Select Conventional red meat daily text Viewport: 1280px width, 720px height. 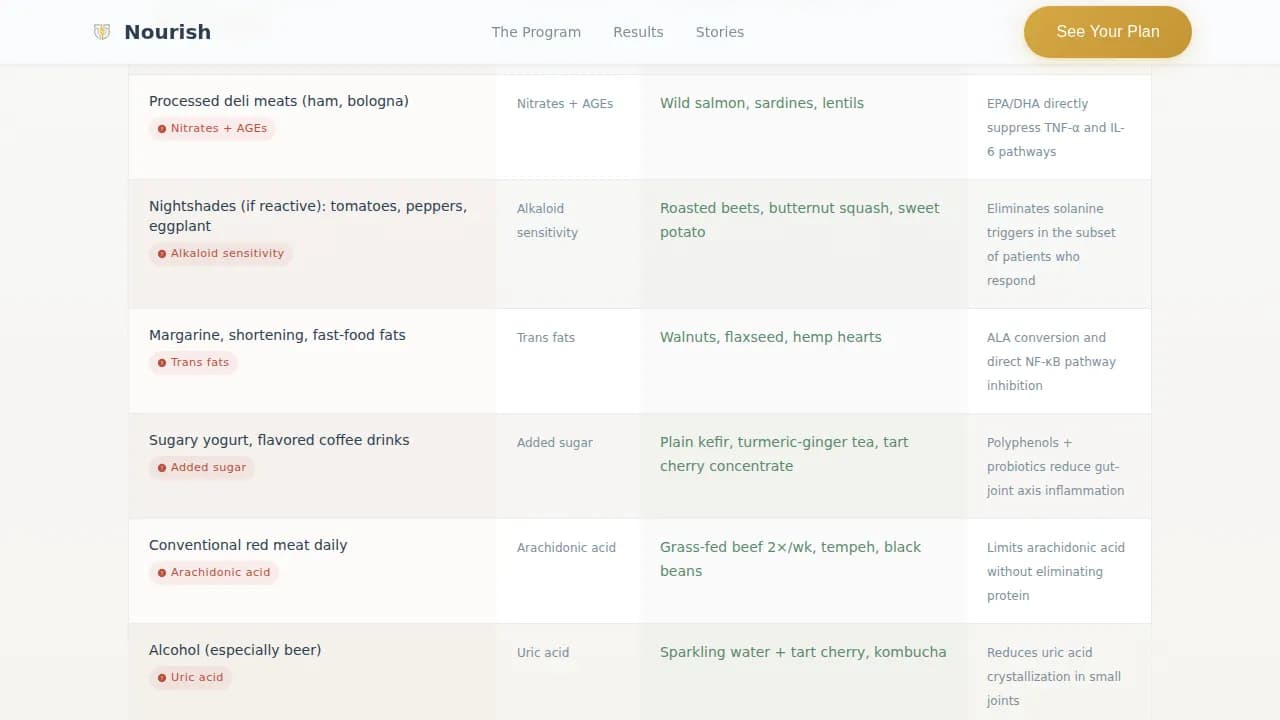(x=248, y=545)
